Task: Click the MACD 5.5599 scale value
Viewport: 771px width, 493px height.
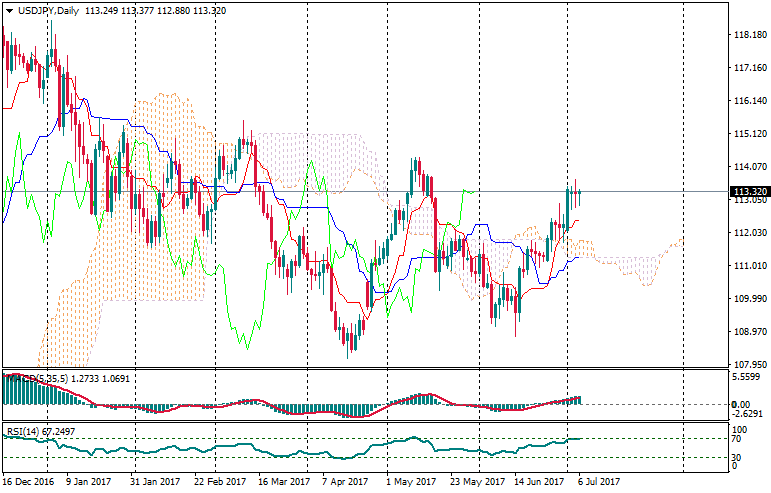Action: 748,377
